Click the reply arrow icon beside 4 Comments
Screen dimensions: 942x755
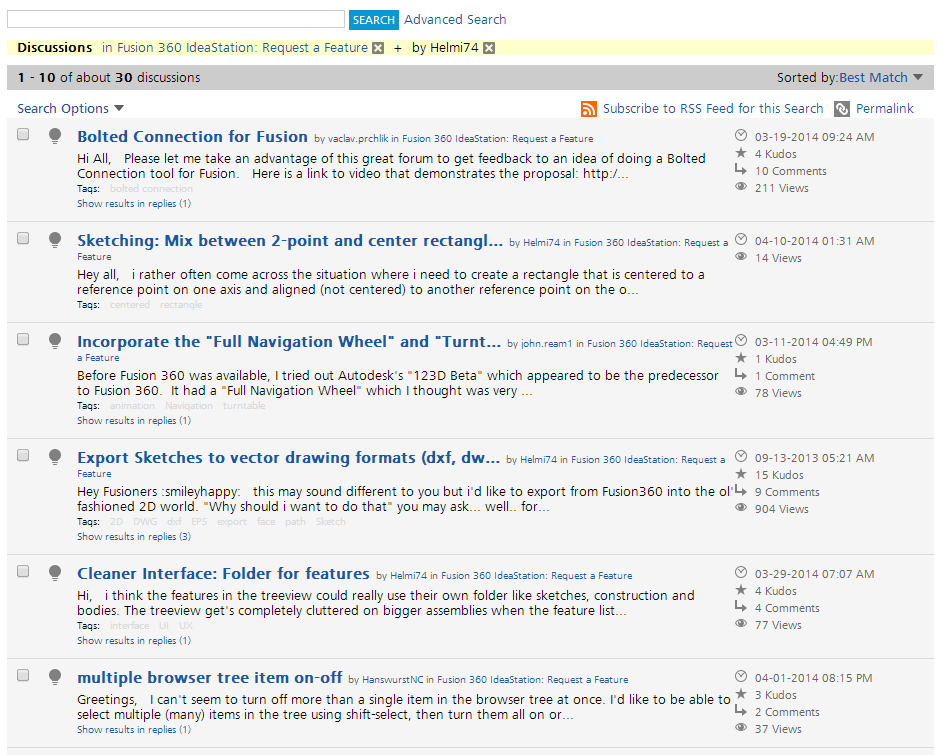tap(741, 607)
